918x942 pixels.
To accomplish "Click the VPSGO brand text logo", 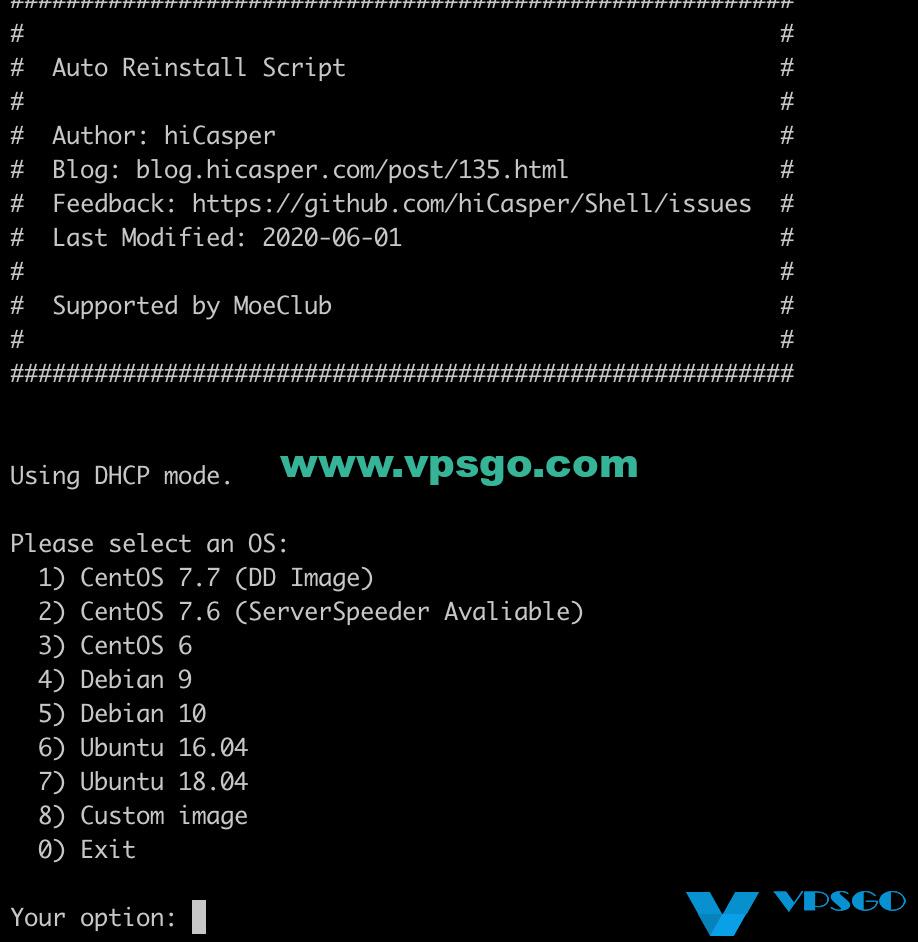I will click(840, 901).
